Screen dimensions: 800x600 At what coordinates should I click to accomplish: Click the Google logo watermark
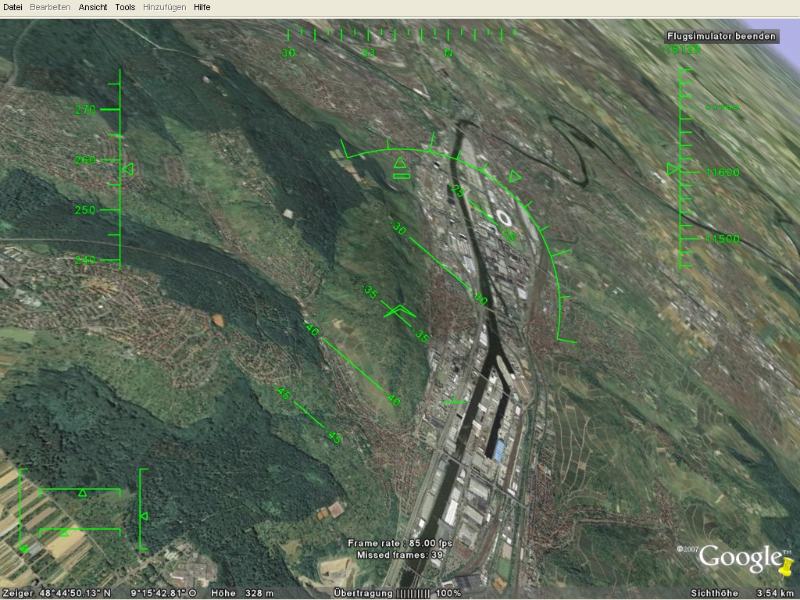[739, 556]
